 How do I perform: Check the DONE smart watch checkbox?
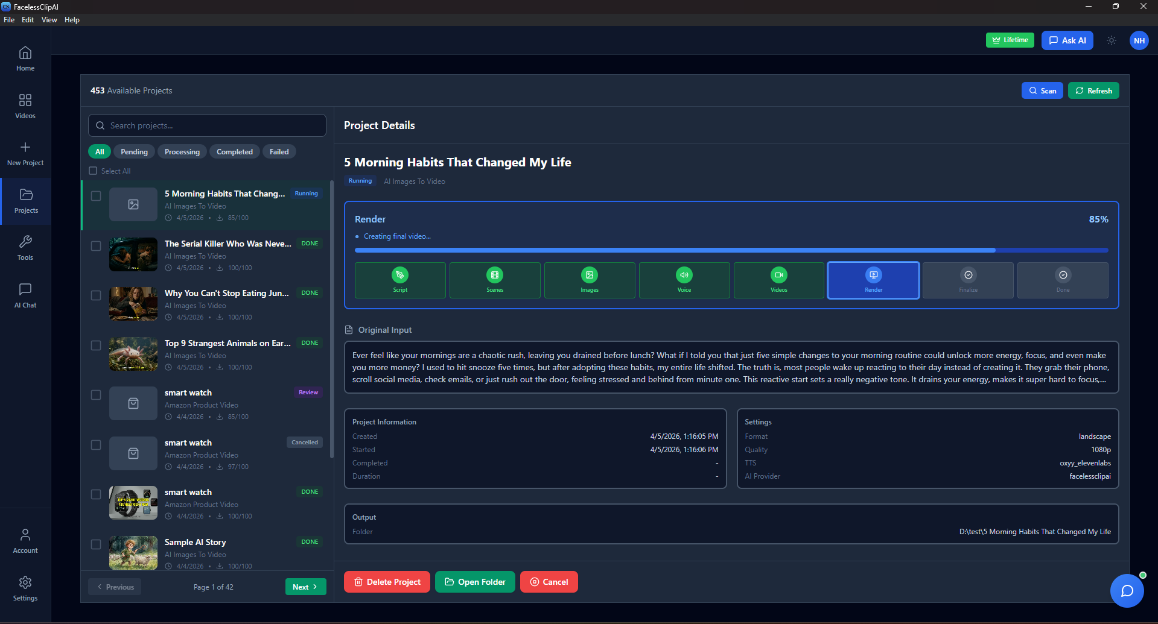[96, 495]
